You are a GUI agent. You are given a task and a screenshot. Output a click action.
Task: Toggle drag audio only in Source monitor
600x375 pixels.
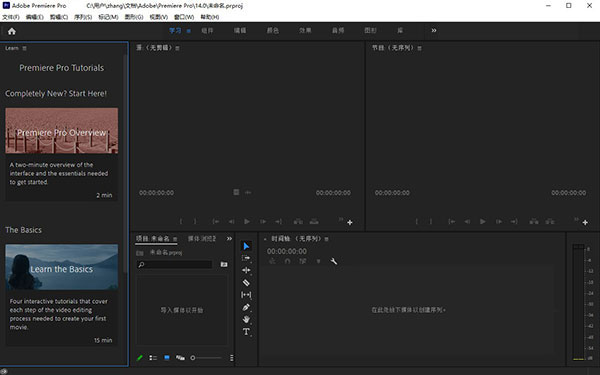248,192
